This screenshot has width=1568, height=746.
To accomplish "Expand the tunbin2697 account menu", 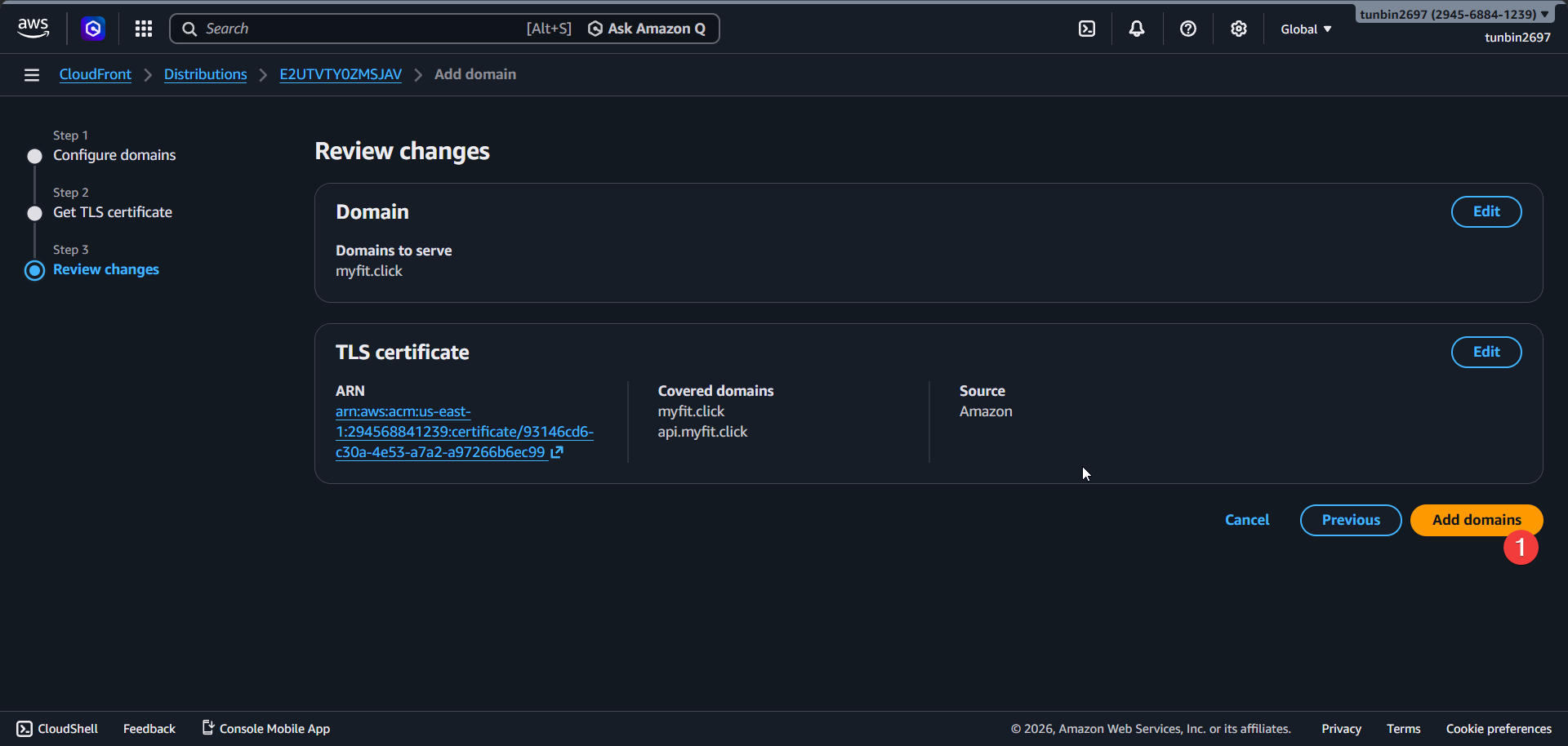I will pos(1454,13).
